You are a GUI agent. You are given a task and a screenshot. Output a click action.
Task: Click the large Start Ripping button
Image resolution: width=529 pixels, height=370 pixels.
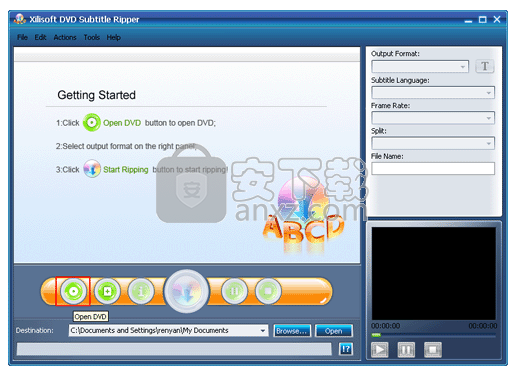tap(186, 291)
